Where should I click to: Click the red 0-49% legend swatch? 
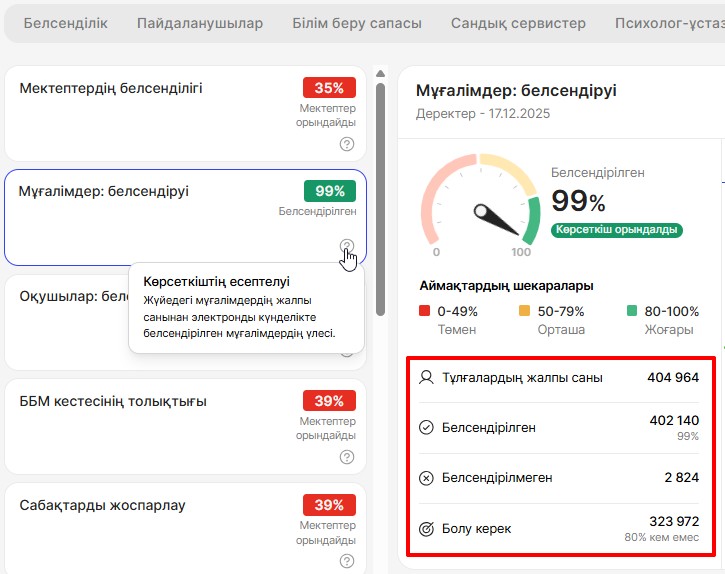(425, 311)
